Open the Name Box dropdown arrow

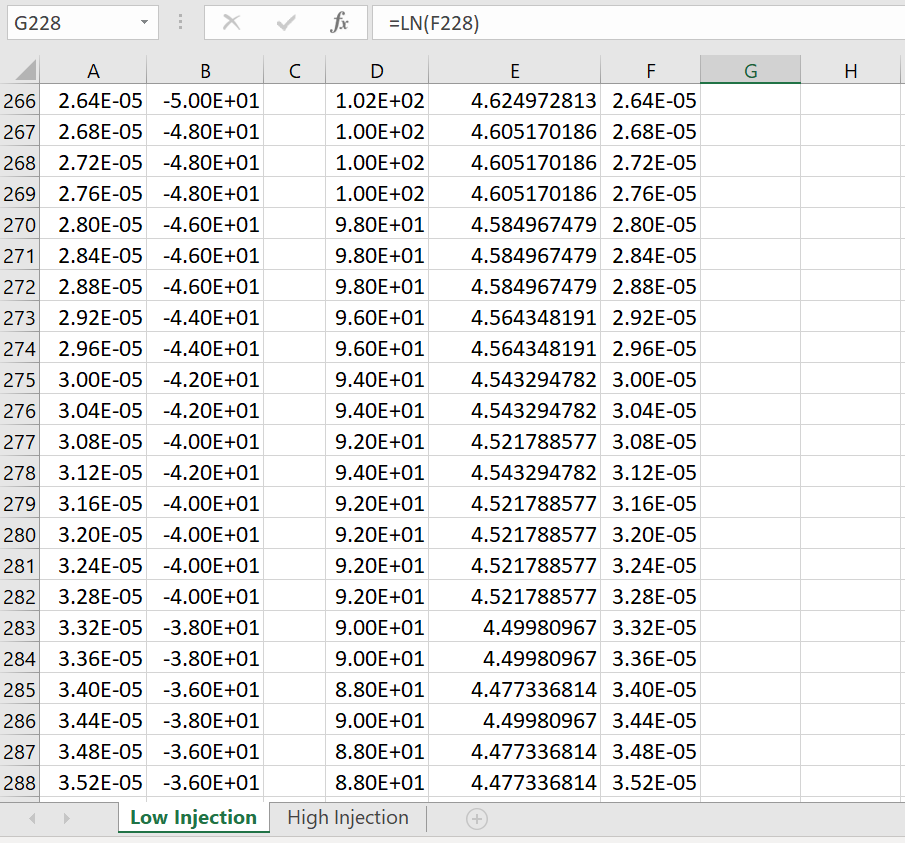(x=144, y=23)
